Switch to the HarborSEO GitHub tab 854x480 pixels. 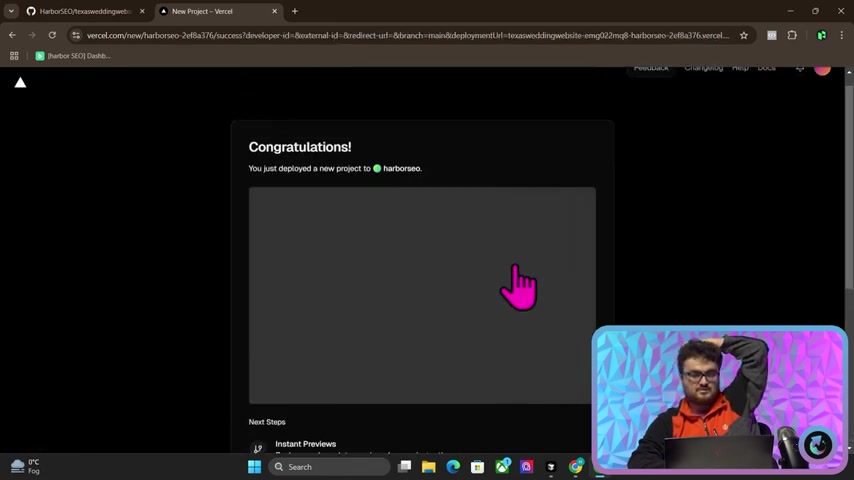click(84, 11)
